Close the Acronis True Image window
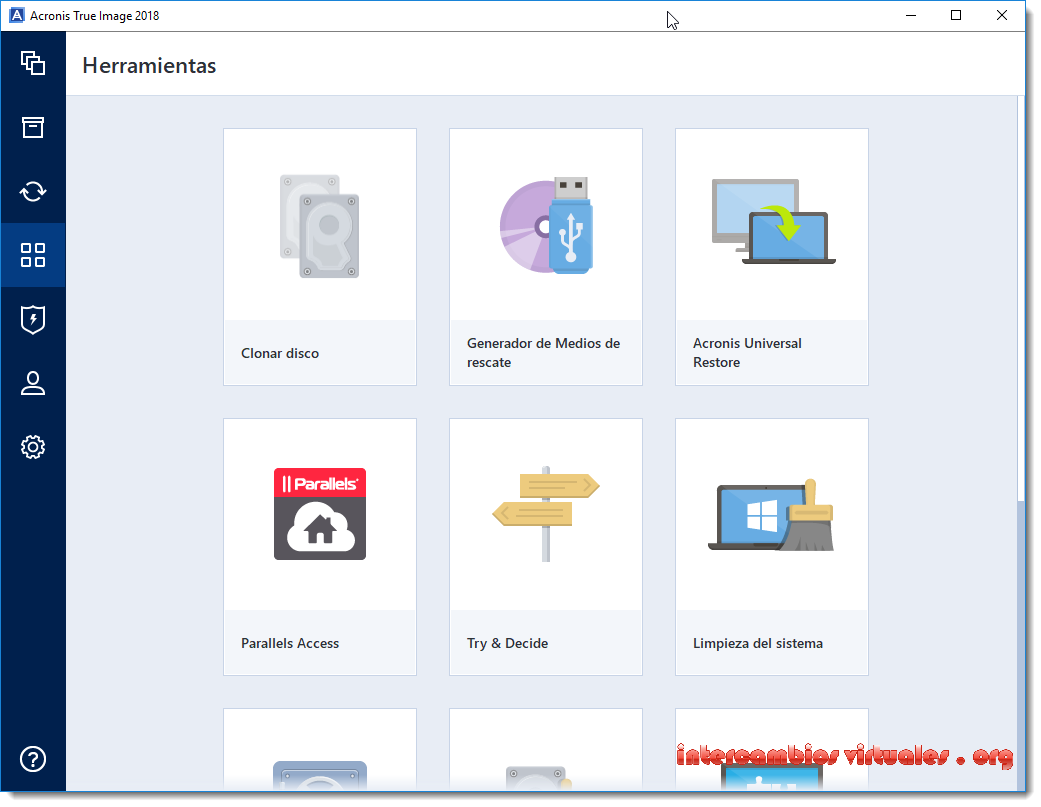1041x807 pixels. pyautogui.click(x=1002, y=15)
